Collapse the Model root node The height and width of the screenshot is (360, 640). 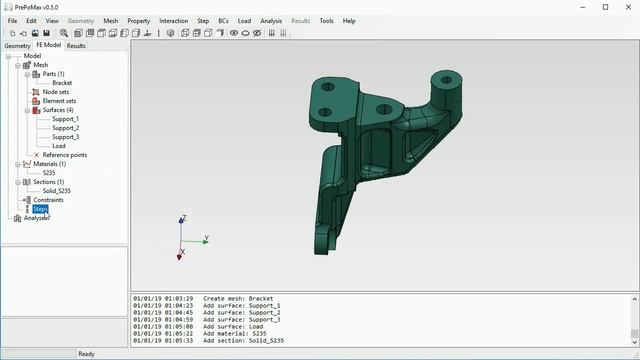[8, 56]
